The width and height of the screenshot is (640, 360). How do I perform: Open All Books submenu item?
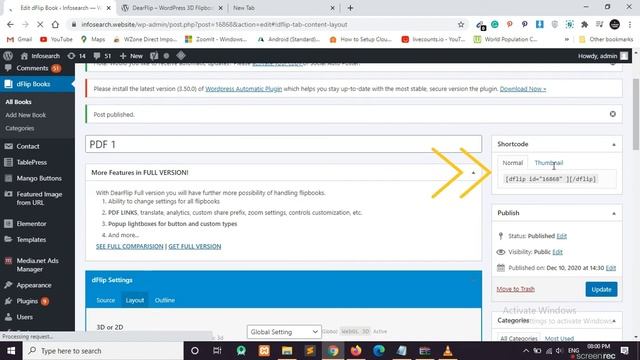click(x=18, y=102)
